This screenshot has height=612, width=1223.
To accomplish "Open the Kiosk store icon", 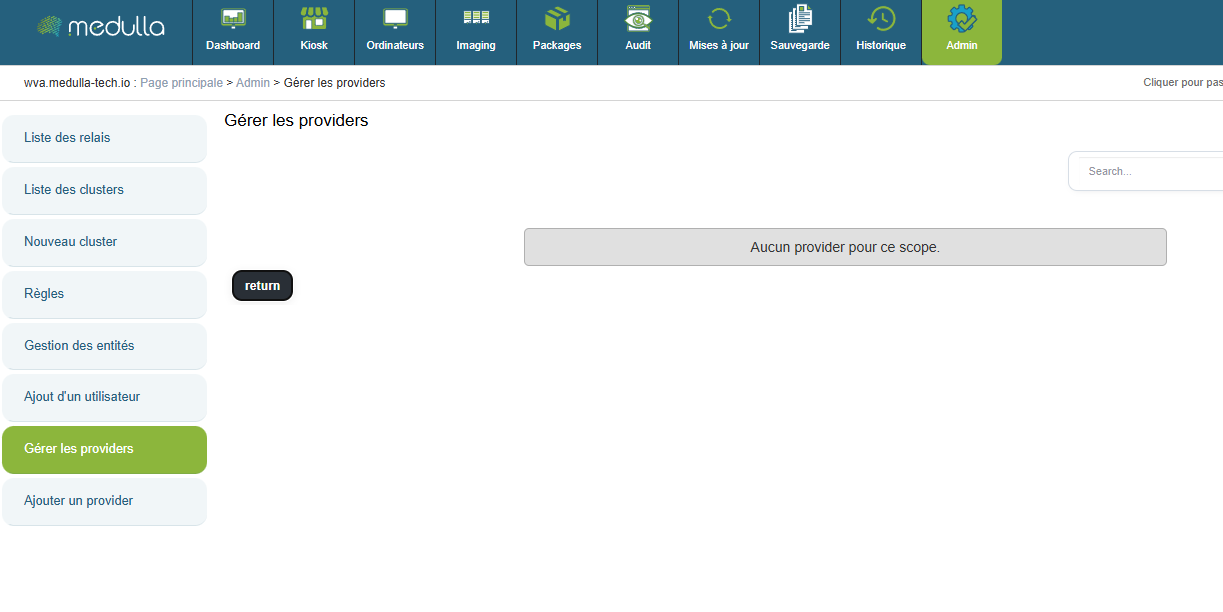I will pyautogui.click(x=314, y=20).
